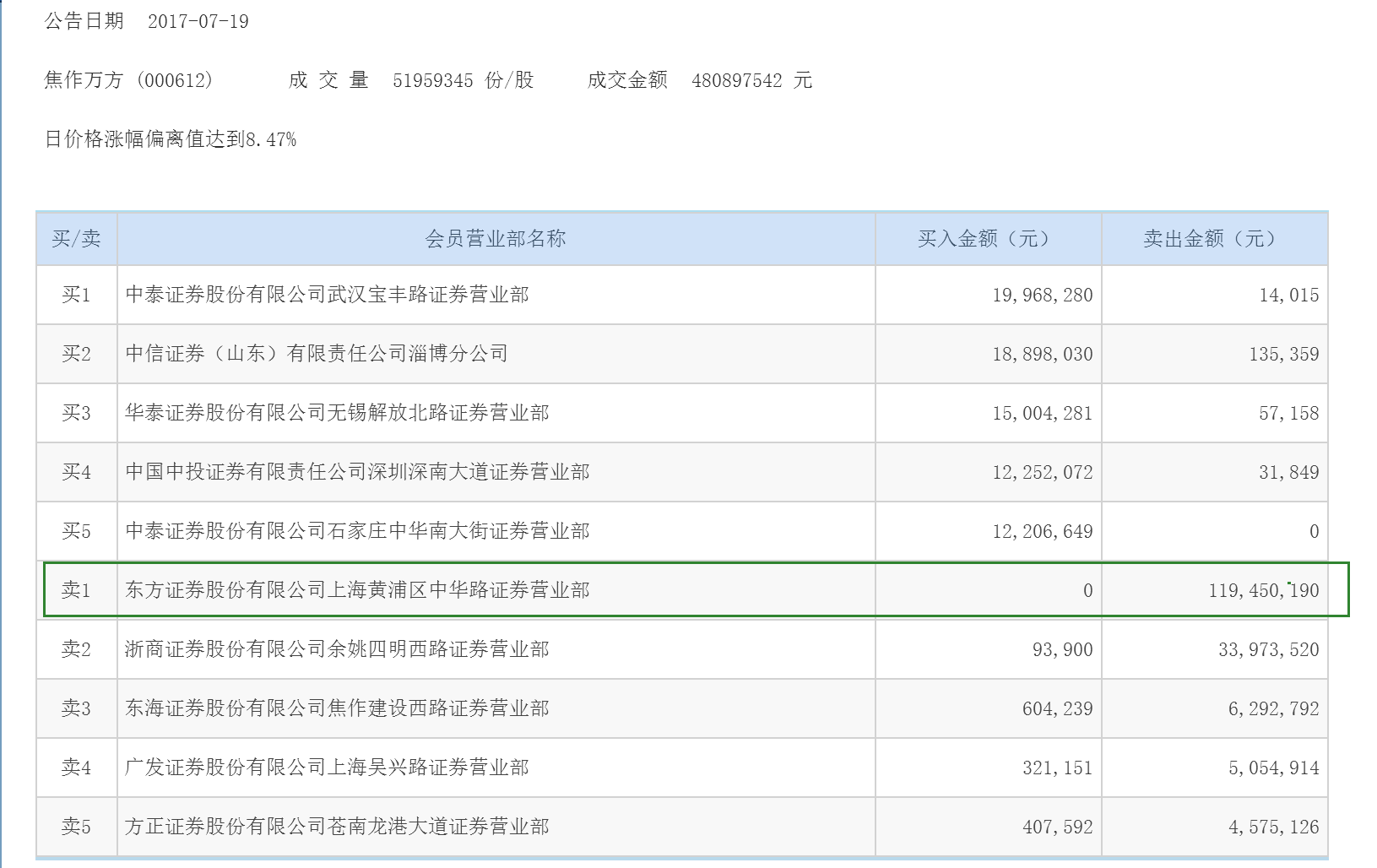This screenshot has width=1377, height=868.
Task: Click the buy amount 604,239
Action: pos(1058,709)
